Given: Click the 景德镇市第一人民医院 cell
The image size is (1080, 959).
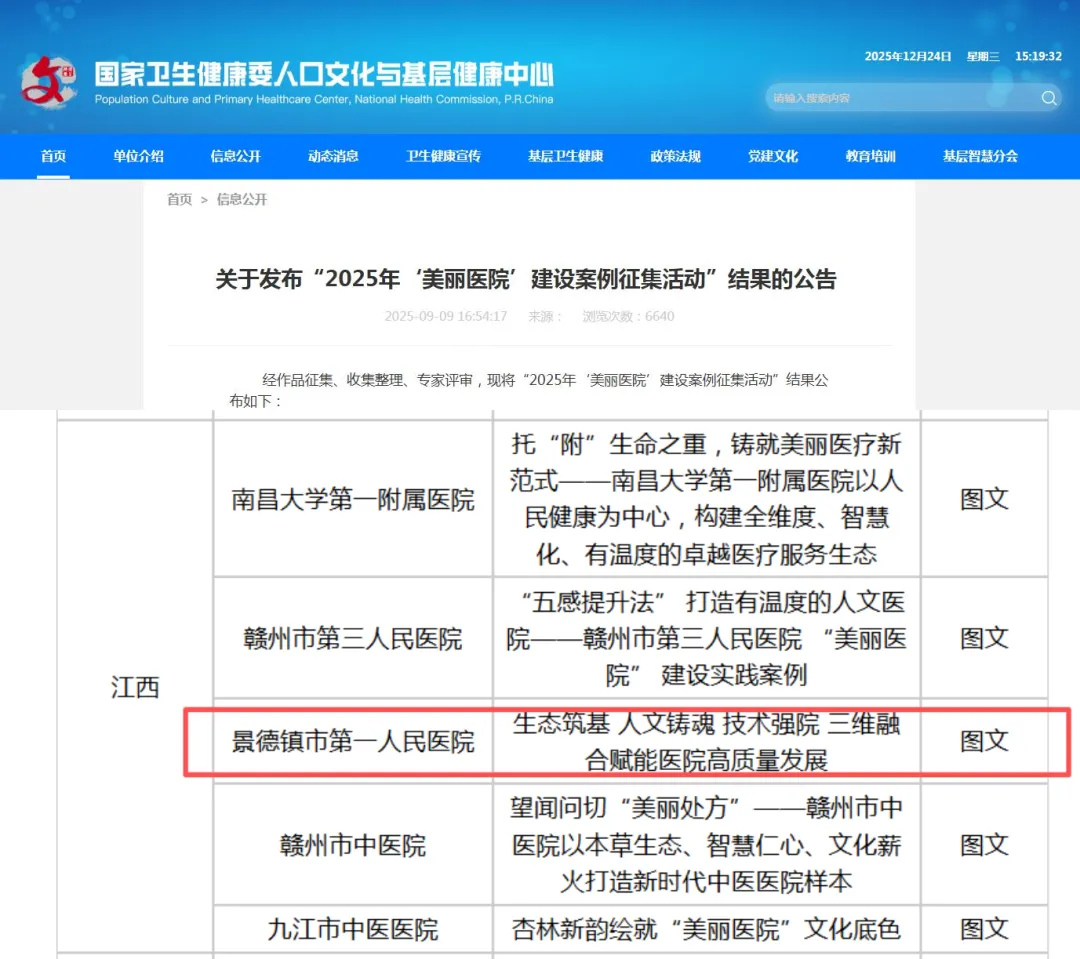Looking at the screenshot, I should pos(353,741).
